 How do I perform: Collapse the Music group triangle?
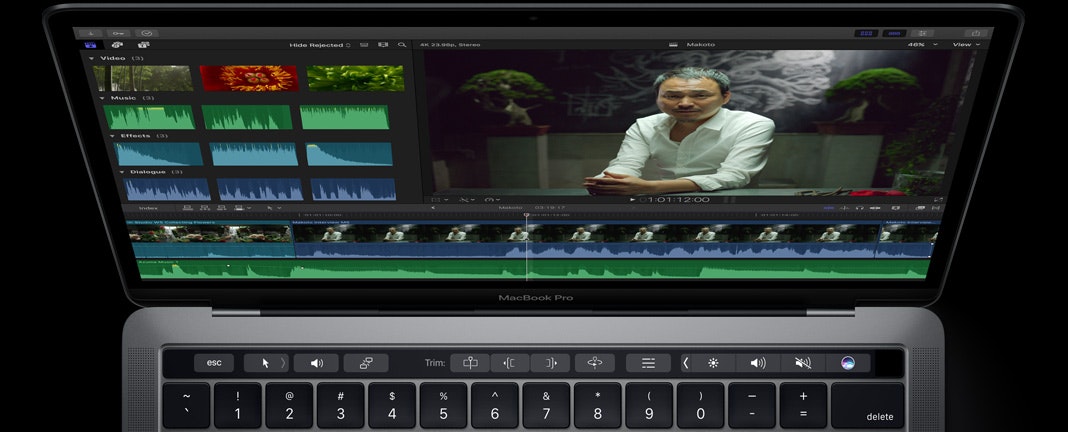coord(102,98)
